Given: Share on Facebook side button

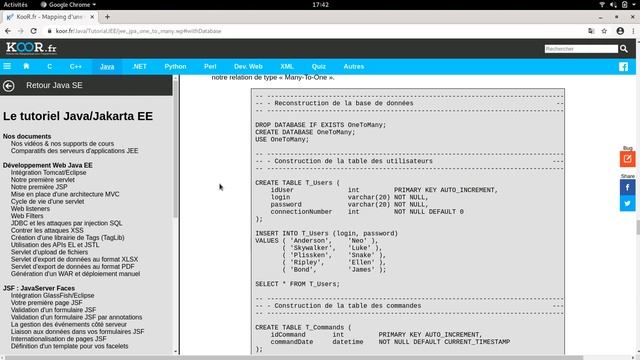Looking at the screenshot, I should pos(627,187).
